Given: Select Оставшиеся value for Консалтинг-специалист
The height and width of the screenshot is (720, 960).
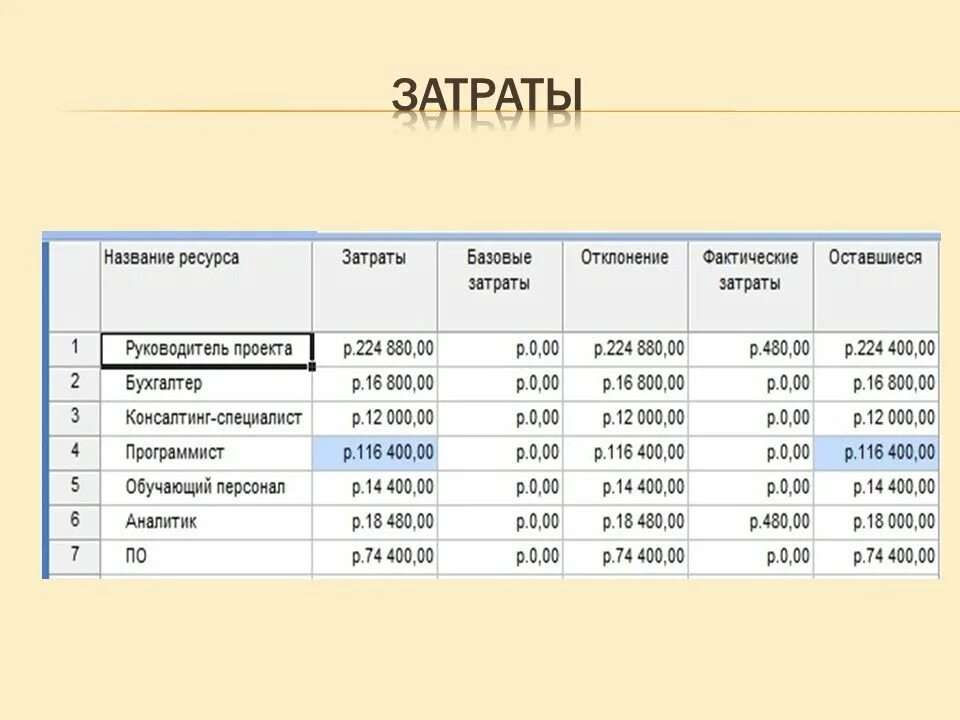Looking at the screenshot, I should coord(876,419).
